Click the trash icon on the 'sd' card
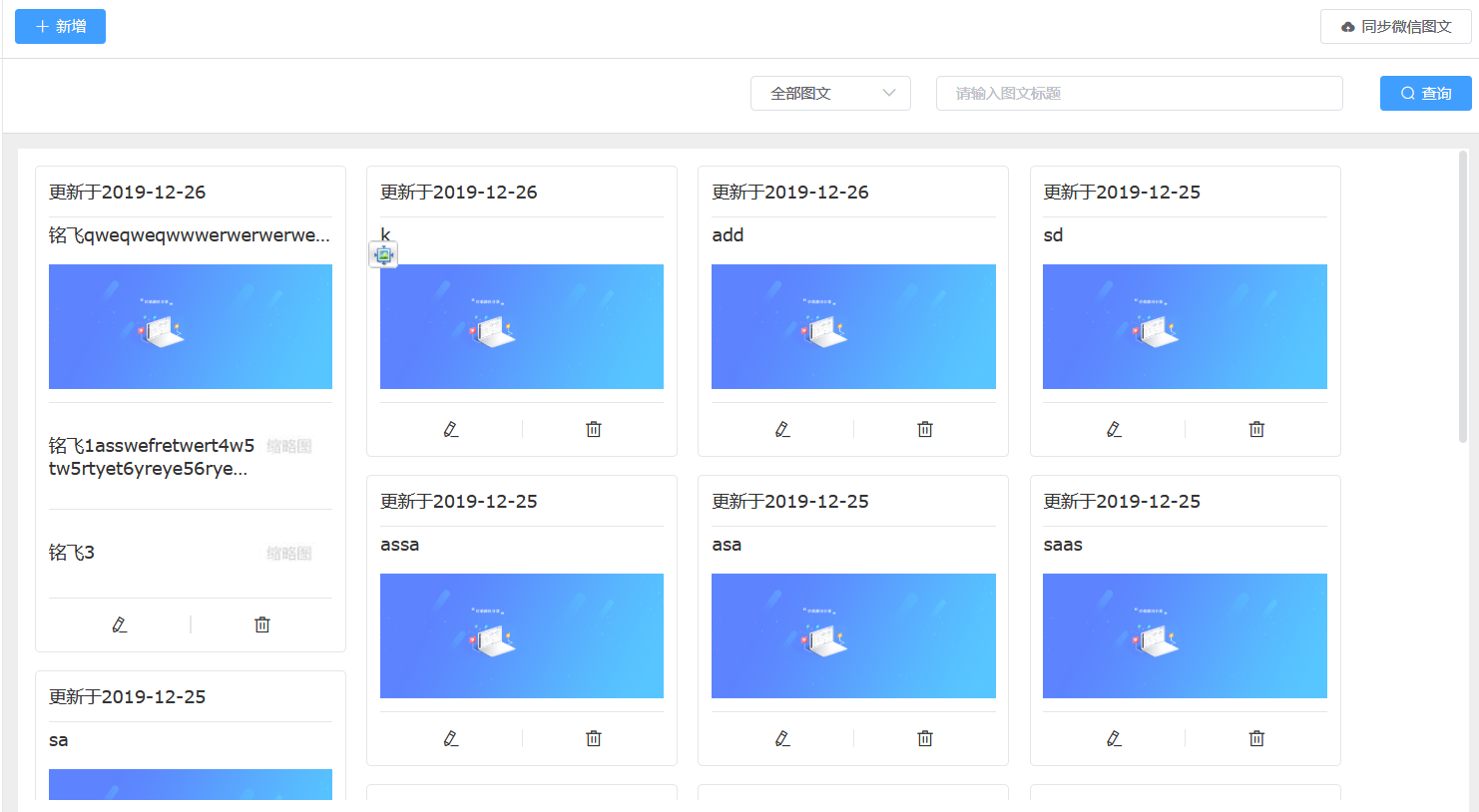1479x812 pixels. 1256,429
